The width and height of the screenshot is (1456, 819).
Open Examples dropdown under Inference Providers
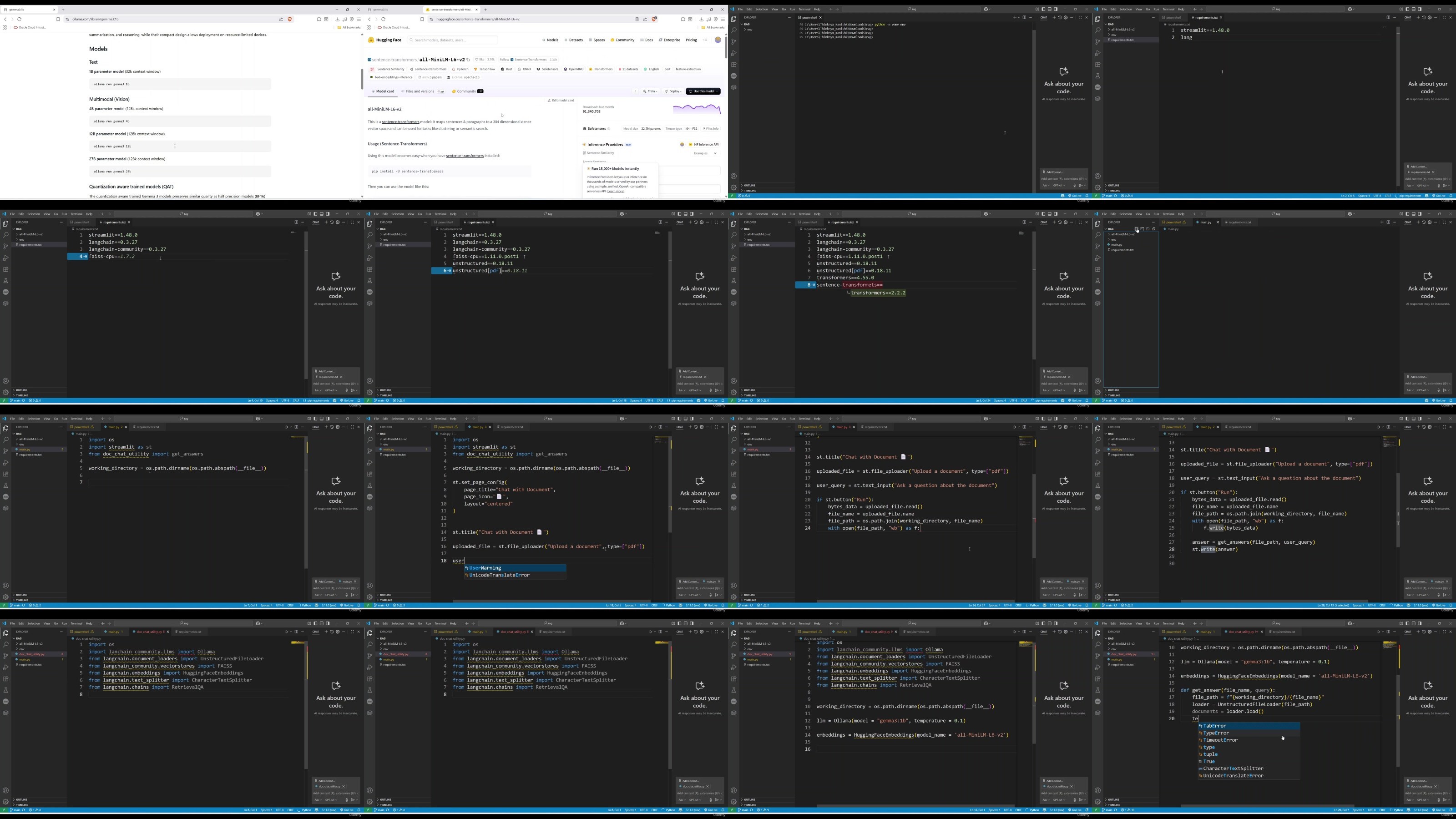point(705,153)
